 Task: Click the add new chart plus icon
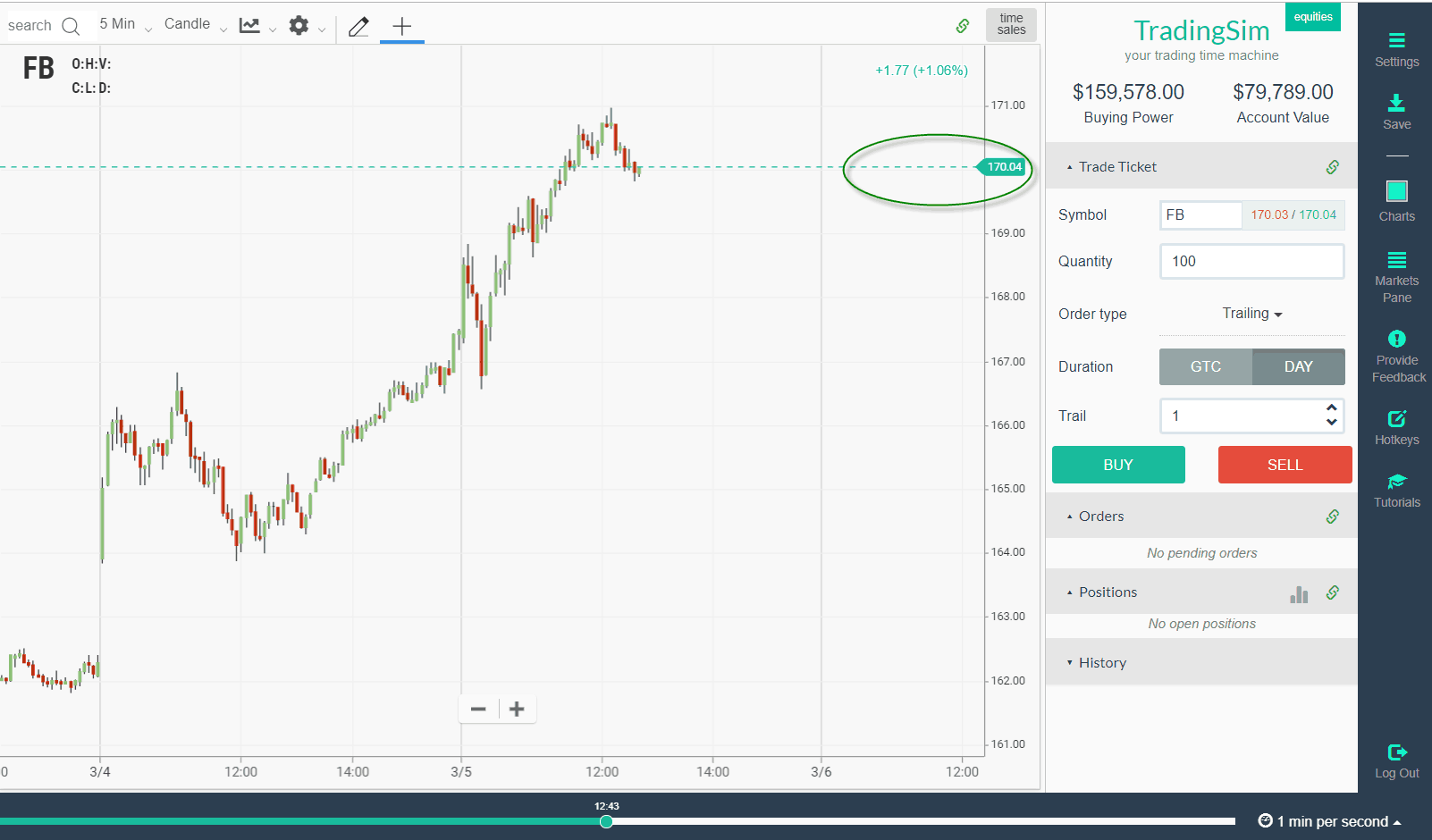(401, 25)
